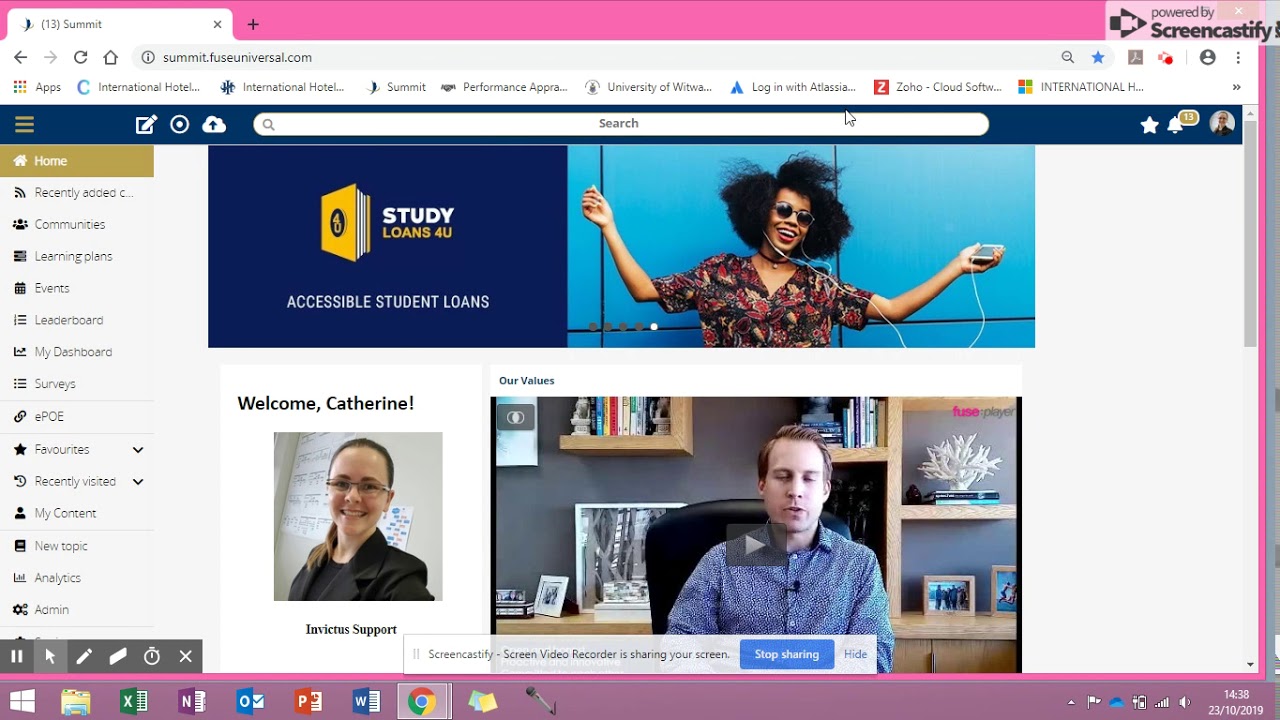
Task: Open Events in sidebar
Action: (77, 288)
